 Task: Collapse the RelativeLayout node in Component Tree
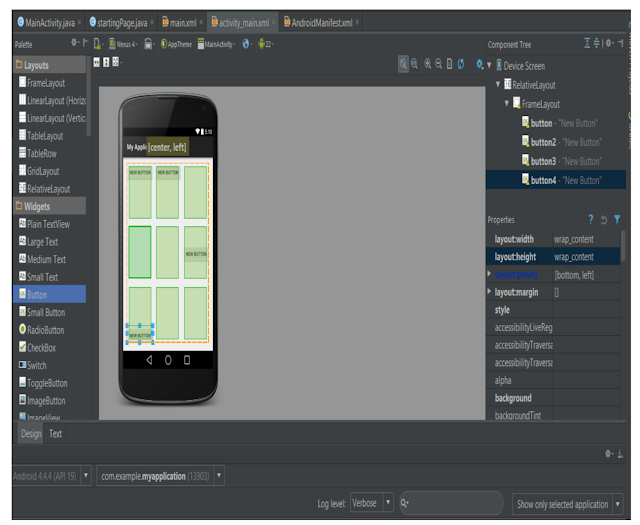click(498, 85)
